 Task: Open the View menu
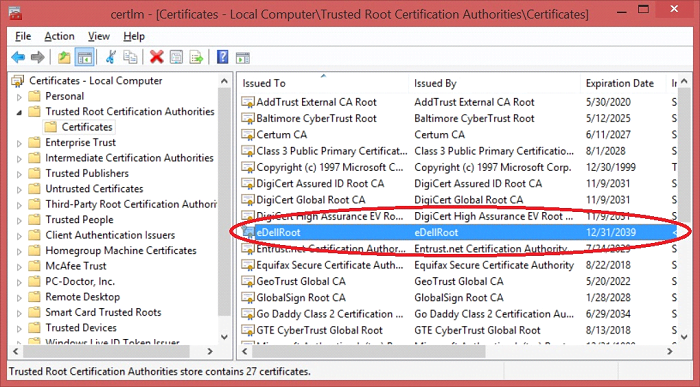[99, 36]
